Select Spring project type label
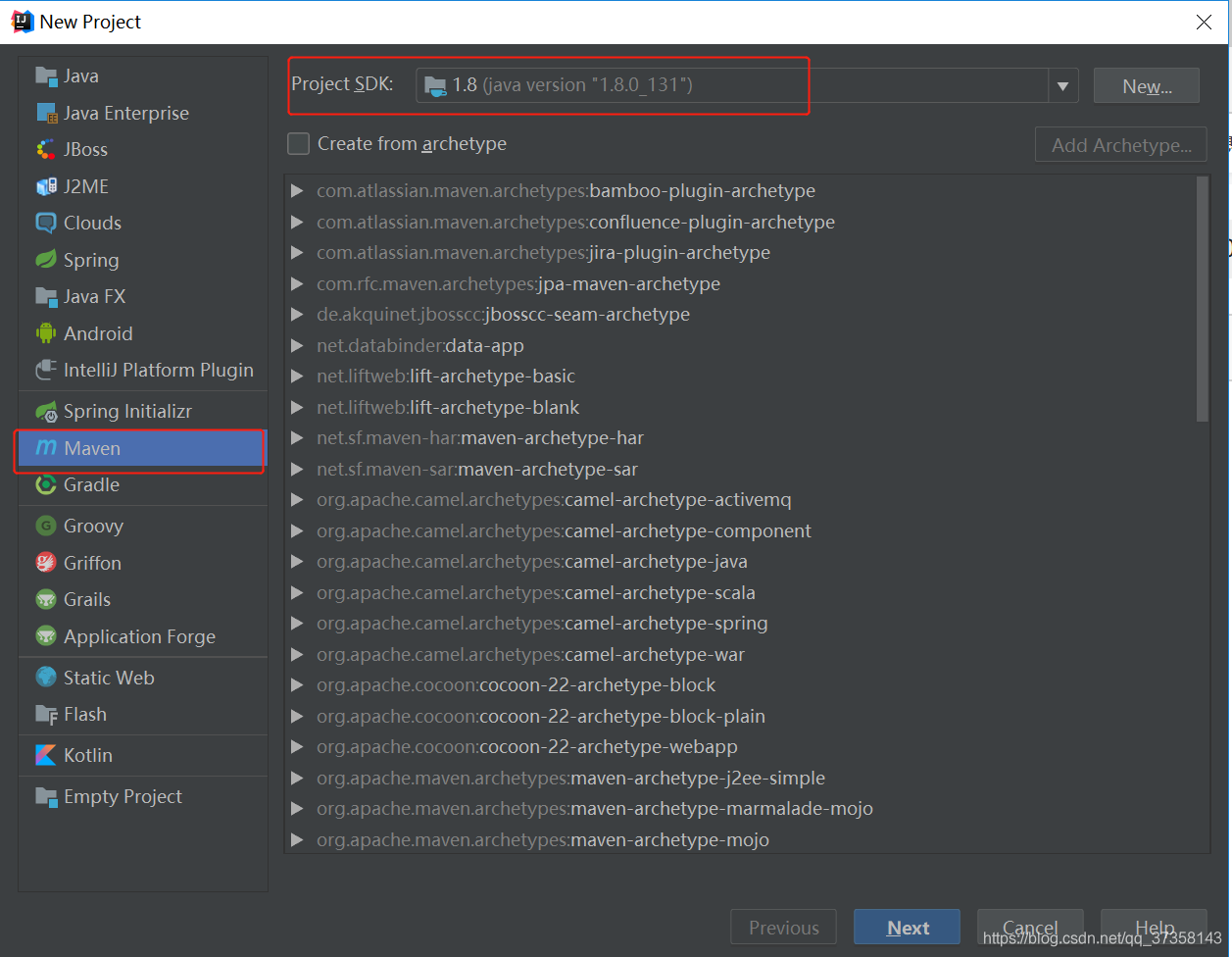This screenshot has height=957, width=1232. pos(91,260)
